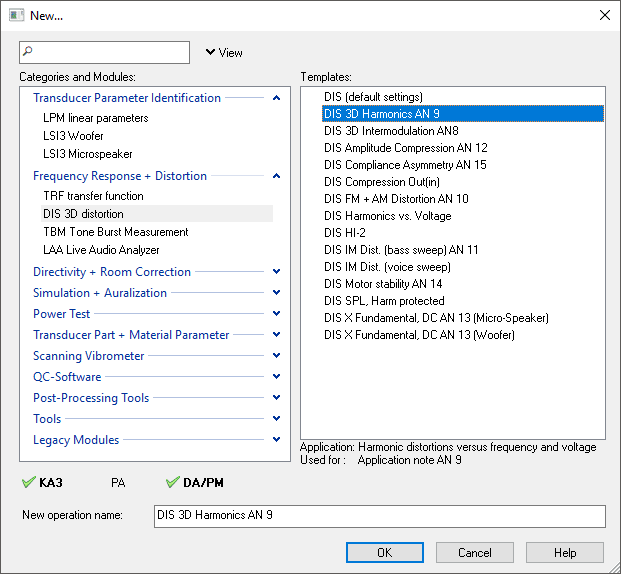The image size is (621, 574).
Task: Open the View dropdown
Action: (x=224, y=53)
